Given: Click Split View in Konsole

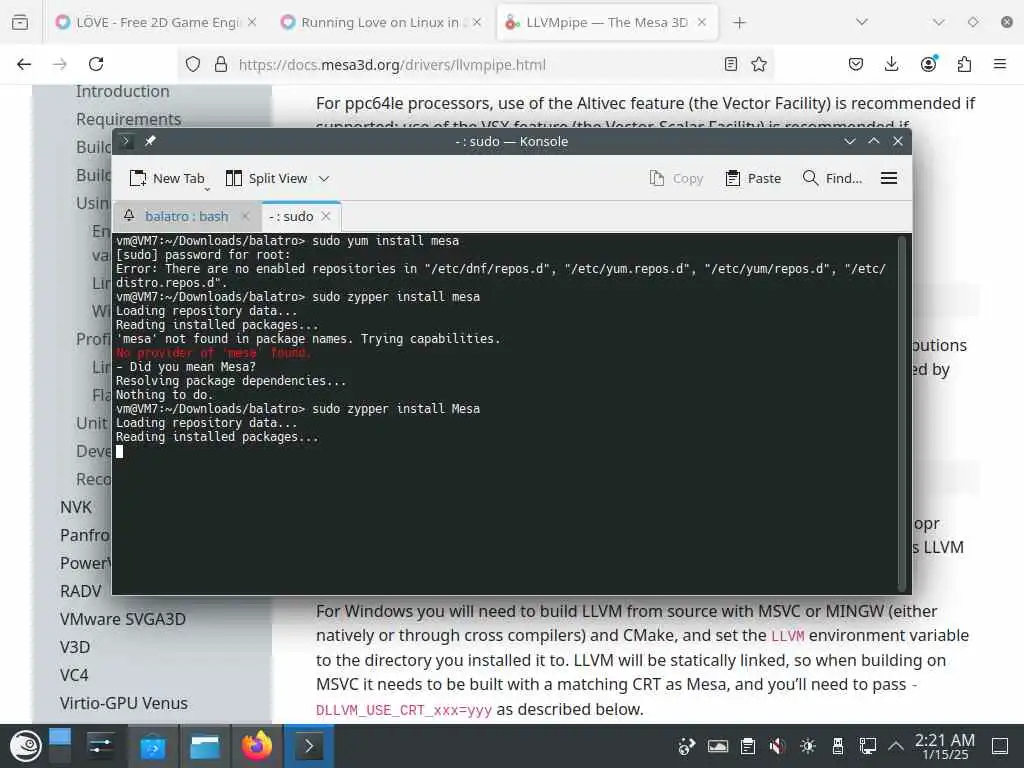Looking at the screenshot, I should [x=266, y=178].
